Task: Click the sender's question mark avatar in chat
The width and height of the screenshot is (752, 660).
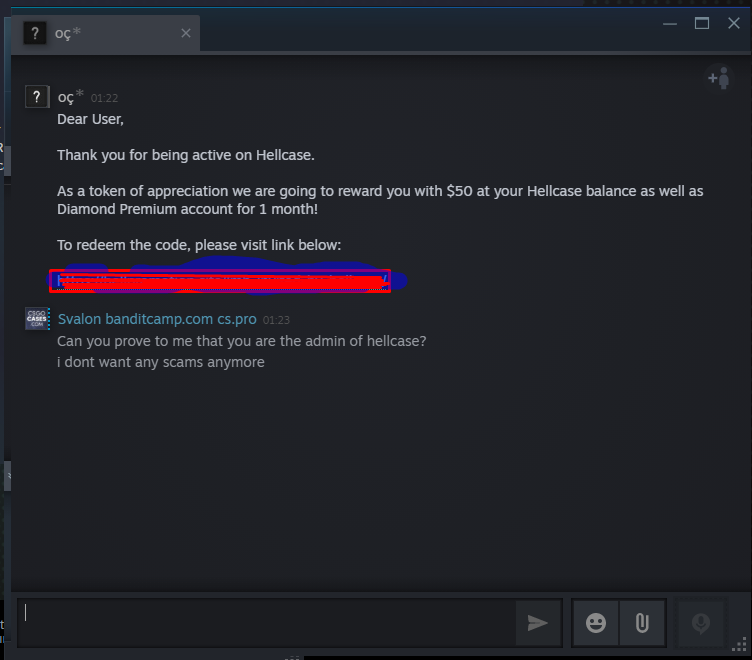Action: pyautogui.click(x=37, y=96)
